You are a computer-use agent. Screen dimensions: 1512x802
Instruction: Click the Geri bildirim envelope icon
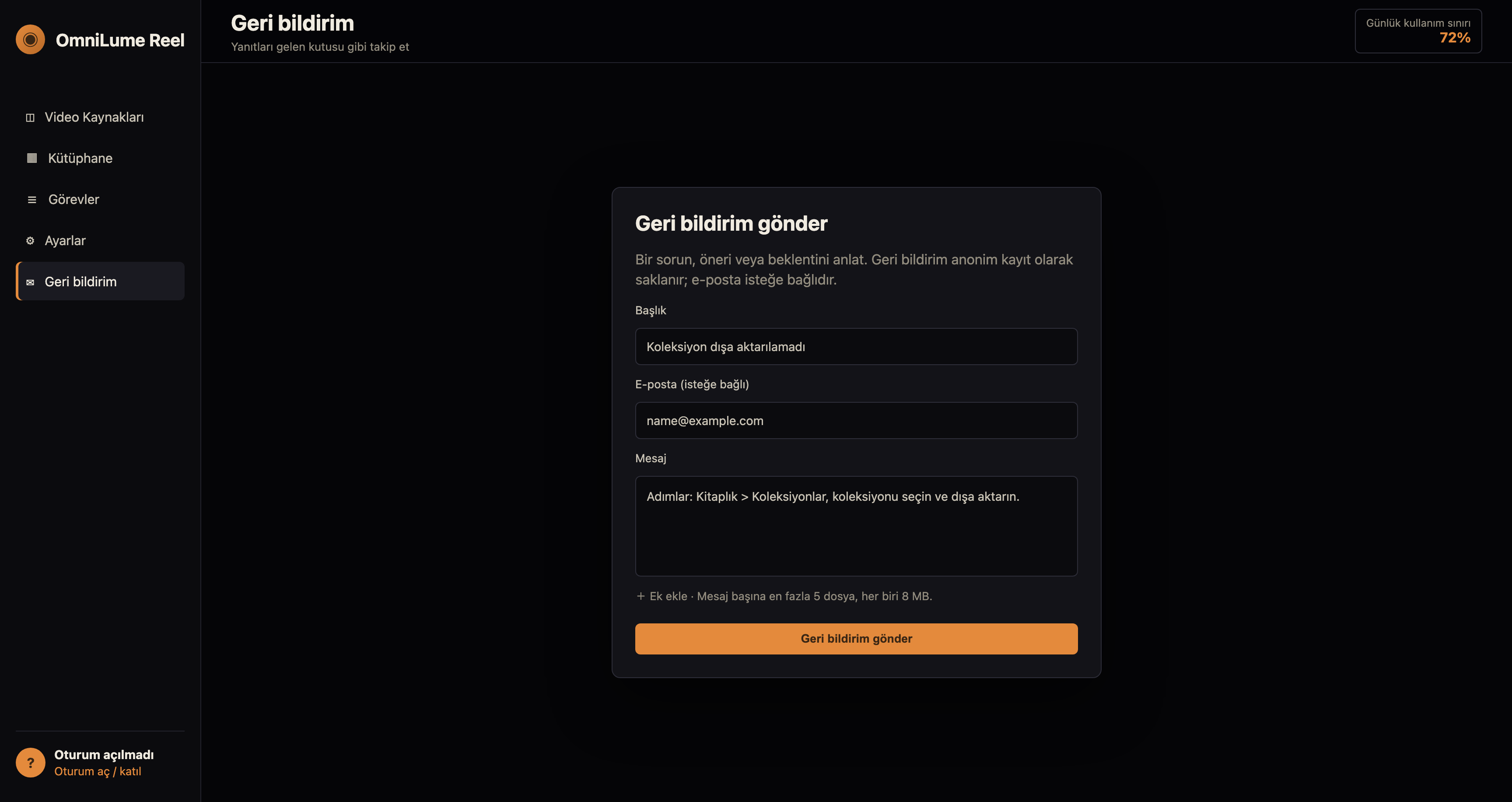30,282
